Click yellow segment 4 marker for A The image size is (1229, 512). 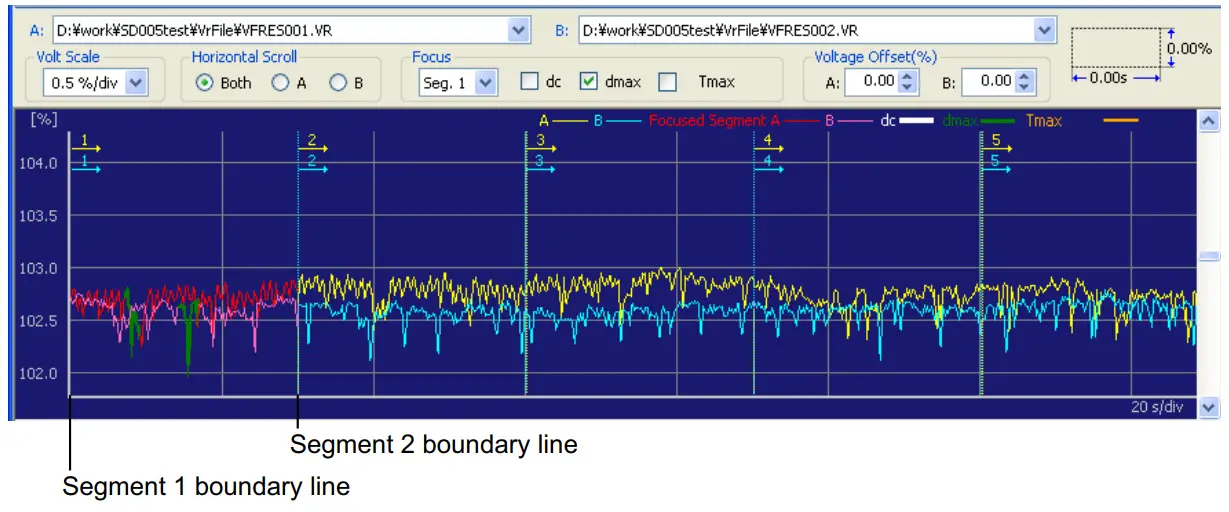point(769,143)
